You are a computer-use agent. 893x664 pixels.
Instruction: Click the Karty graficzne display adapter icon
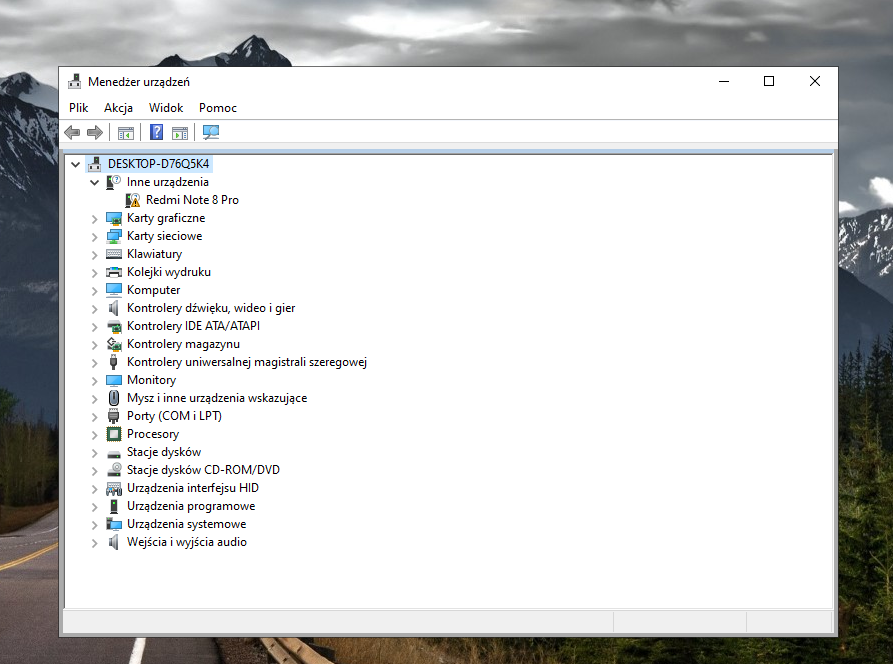tap(114, 218)
